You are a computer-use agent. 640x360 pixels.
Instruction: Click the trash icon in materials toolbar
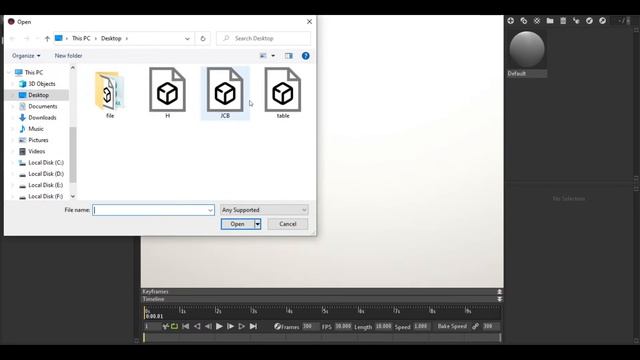[563, 20]
